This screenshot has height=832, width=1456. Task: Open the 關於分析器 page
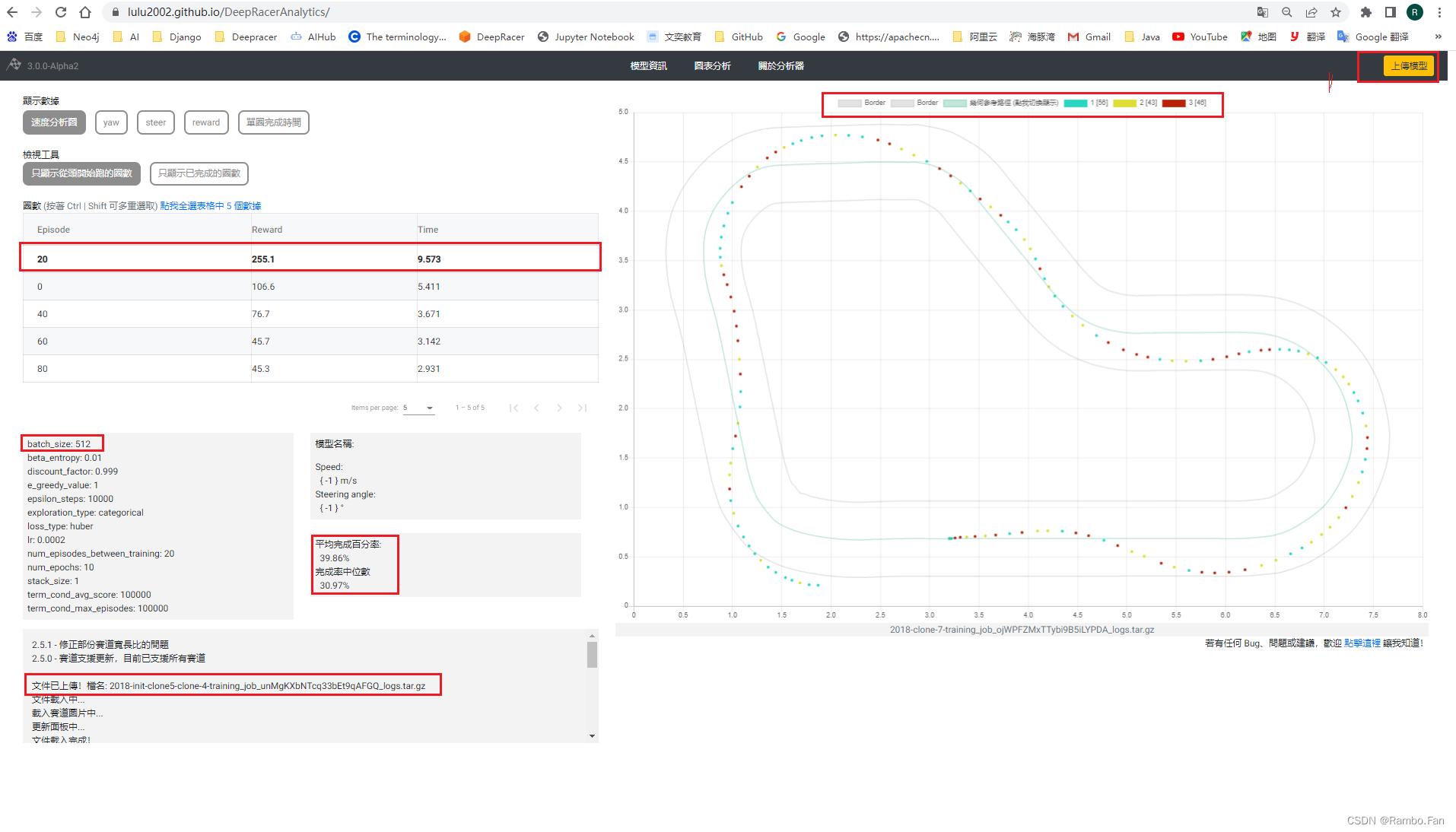[780, 66]
